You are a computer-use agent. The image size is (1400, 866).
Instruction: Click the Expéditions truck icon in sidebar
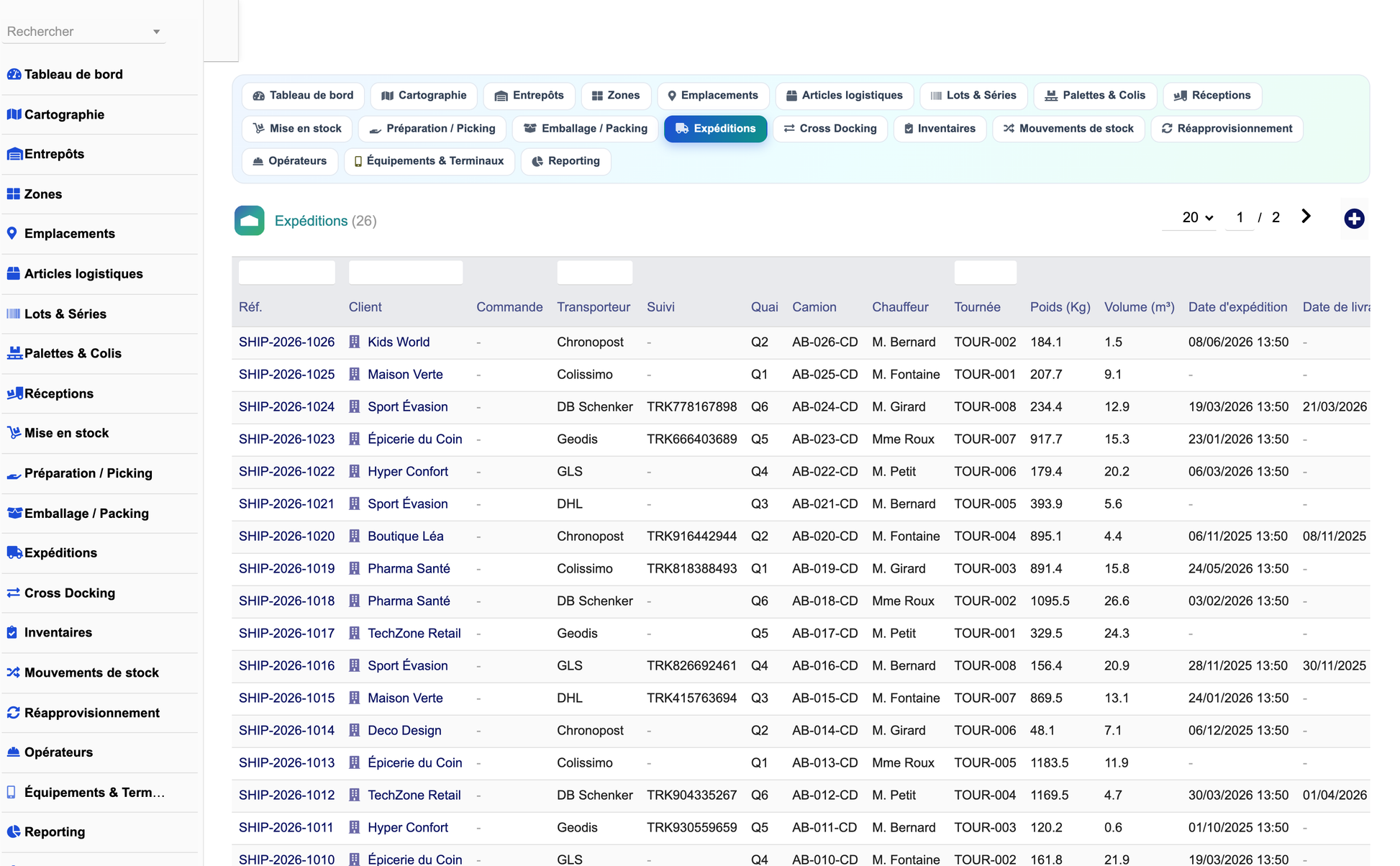(x=14, y=553)
